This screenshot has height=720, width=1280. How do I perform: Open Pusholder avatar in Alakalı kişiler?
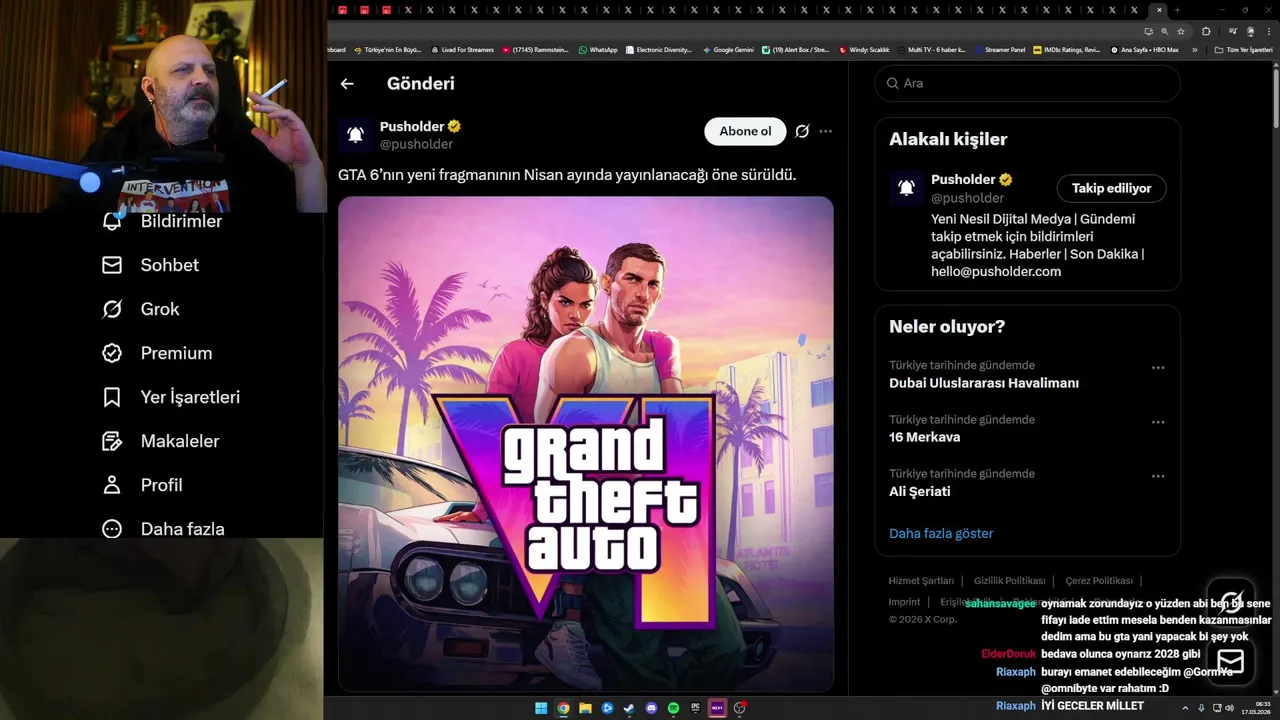906,188
